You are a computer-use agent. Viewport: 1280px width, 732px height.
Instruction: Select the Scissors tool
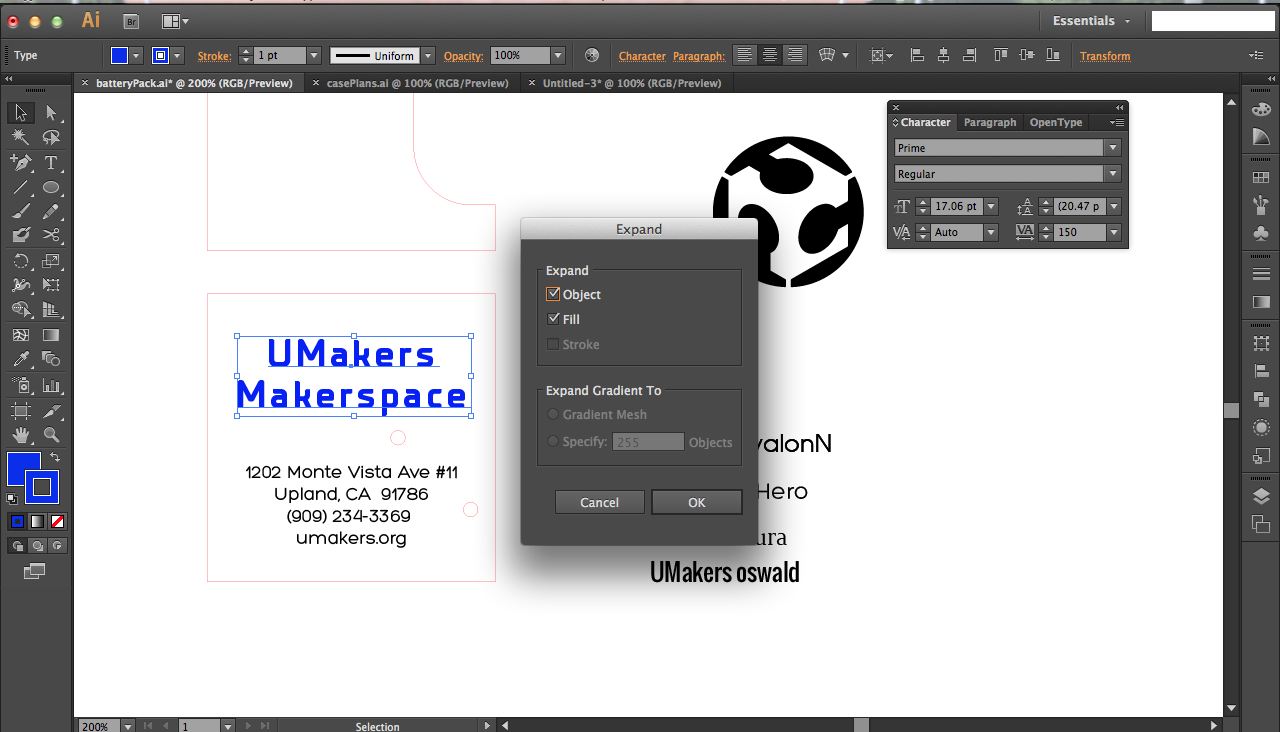tap(51, 236)
